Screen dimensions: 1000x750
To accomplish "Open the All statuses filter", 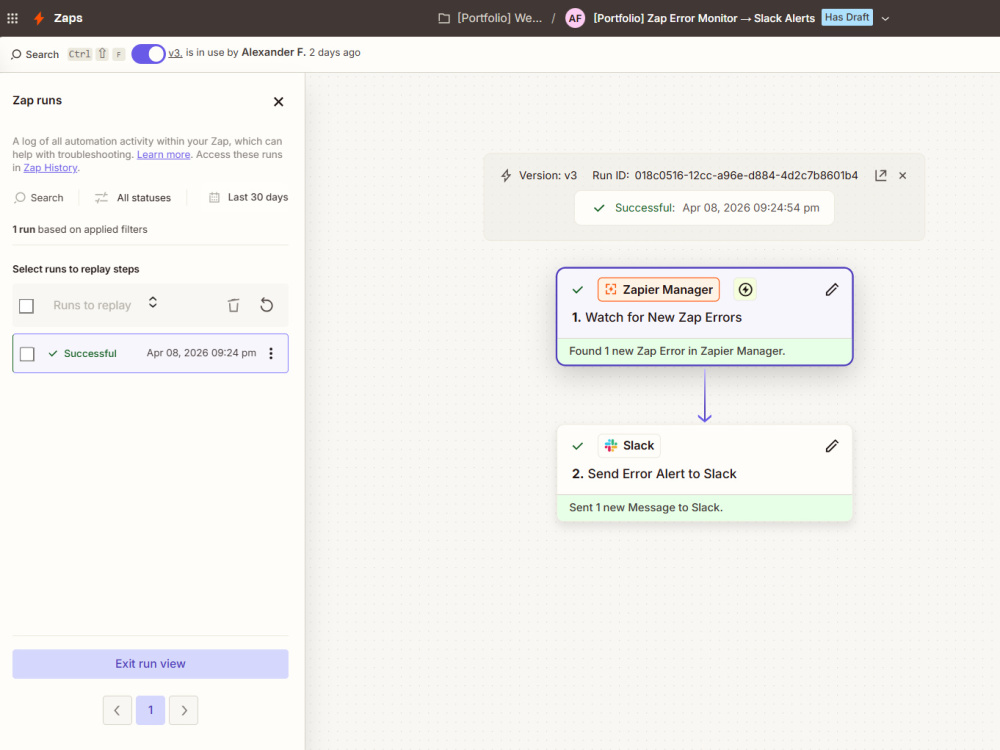I will 133,198.
